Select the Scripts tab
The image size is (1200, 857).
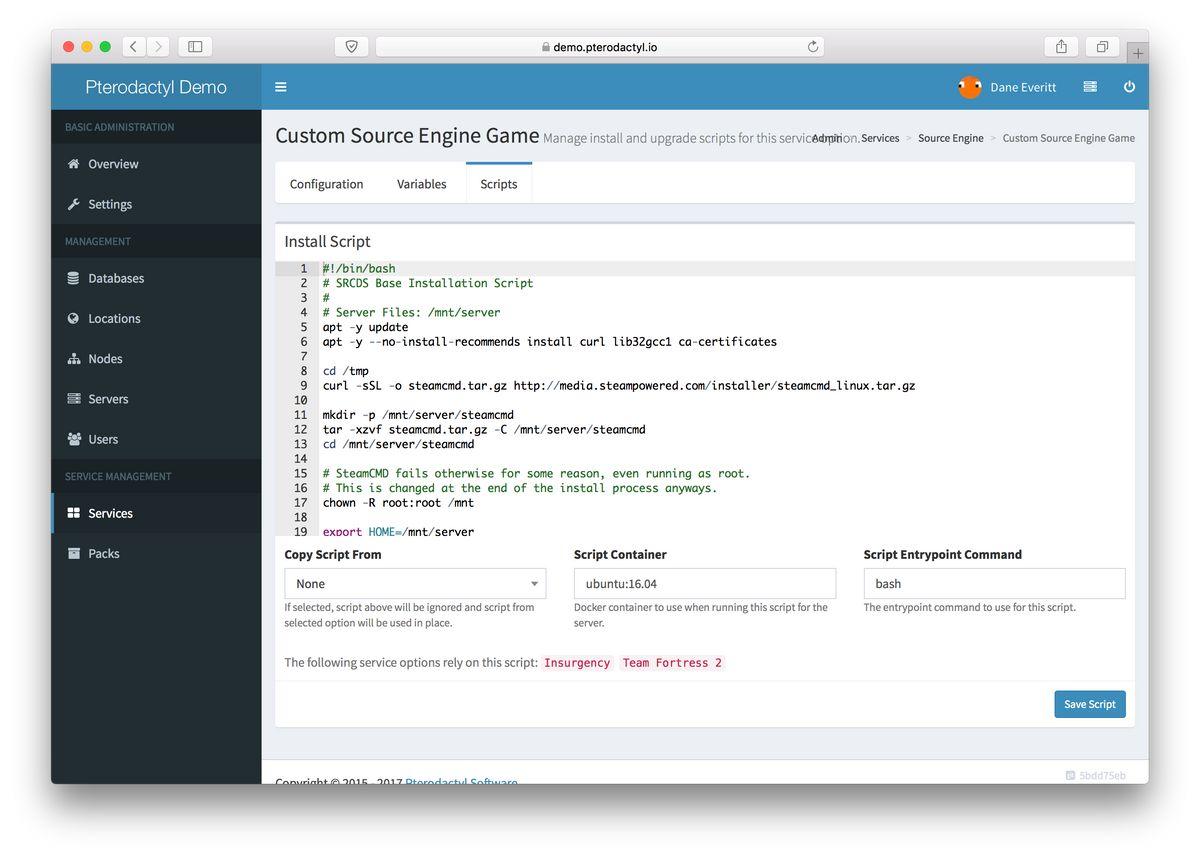[499, 184]
